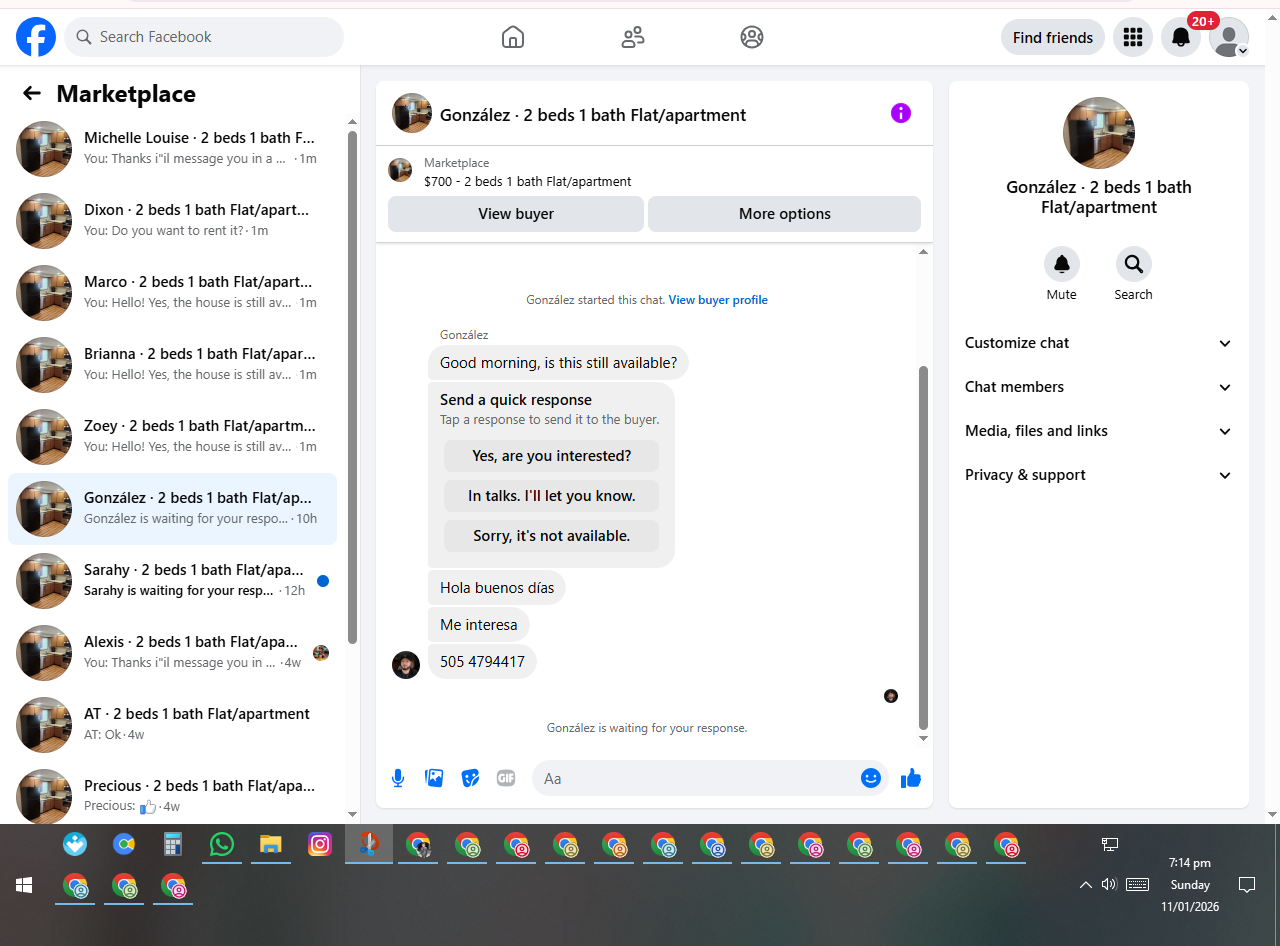Open the emoji picker smiley
The image size is (1280, 946).
pyautogui.click(x=871, y=778)
